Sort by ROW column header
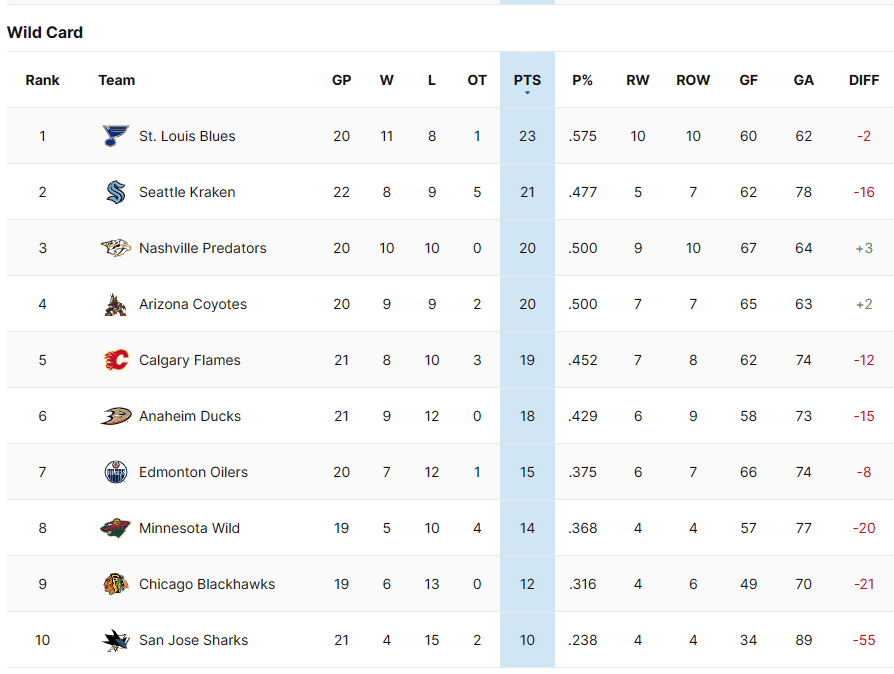Image resolution: width=894 pixels, height=674 pixels. point(693,80)
